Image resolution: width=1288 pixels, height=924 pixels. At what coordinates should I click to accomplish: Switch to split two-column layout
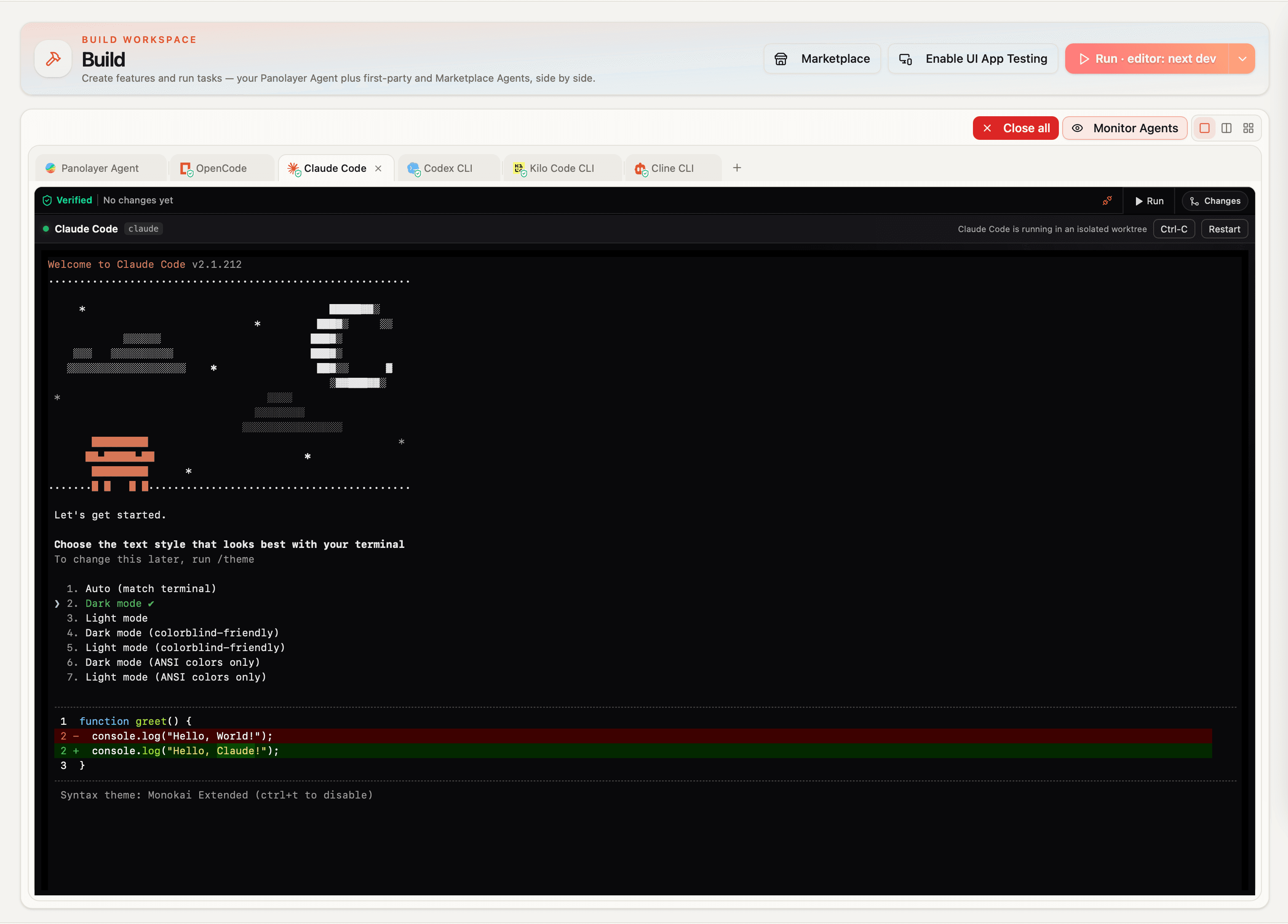[1227, 128]
